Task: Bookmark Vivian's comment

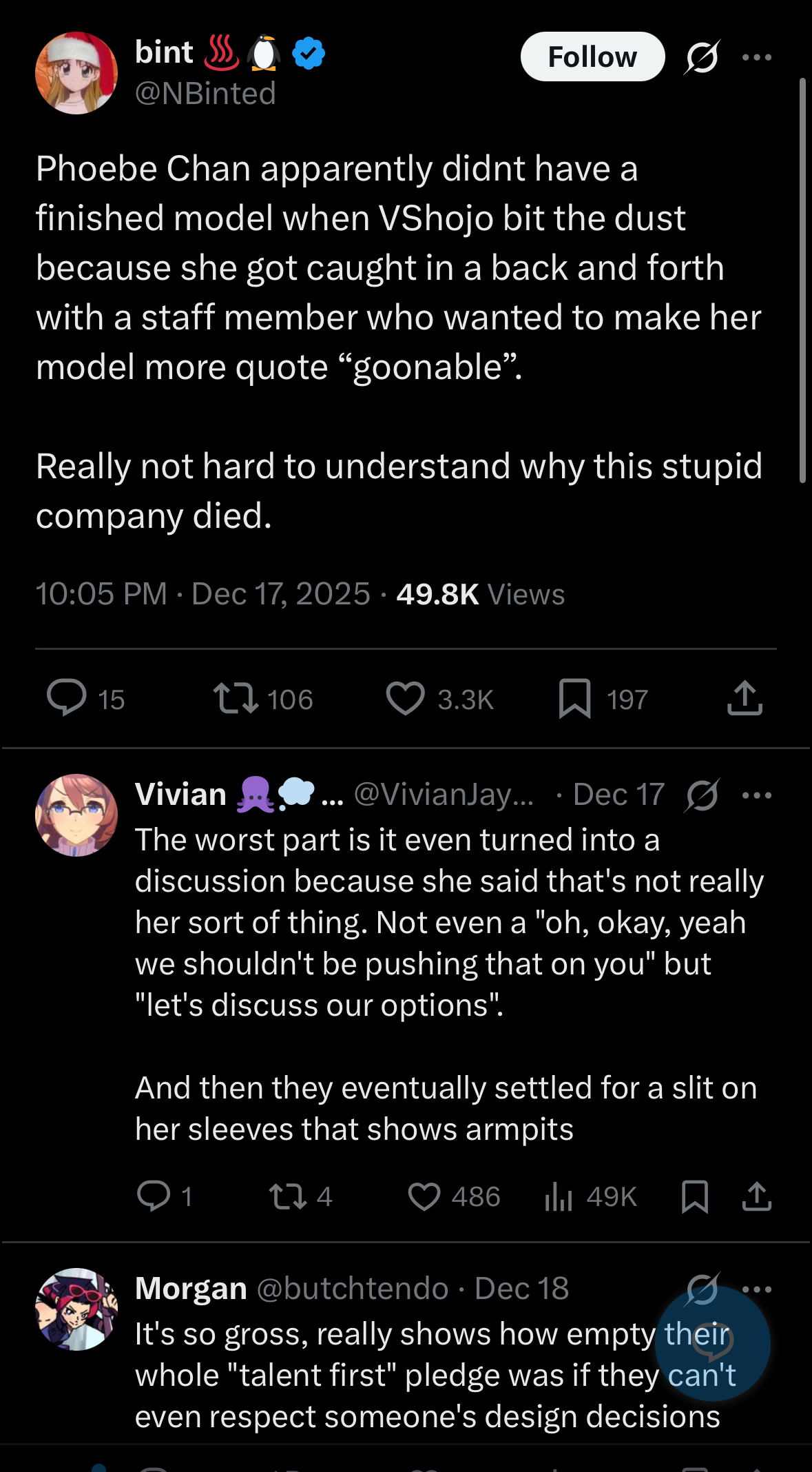Action: 694,1196
